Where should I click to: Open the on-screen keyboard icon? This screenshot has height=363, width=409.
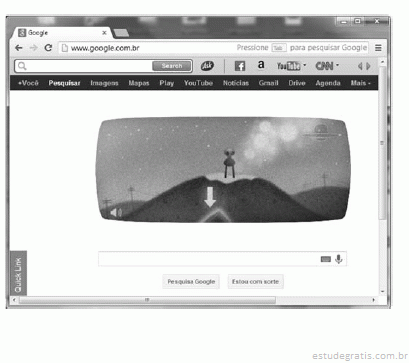(326, 259)
